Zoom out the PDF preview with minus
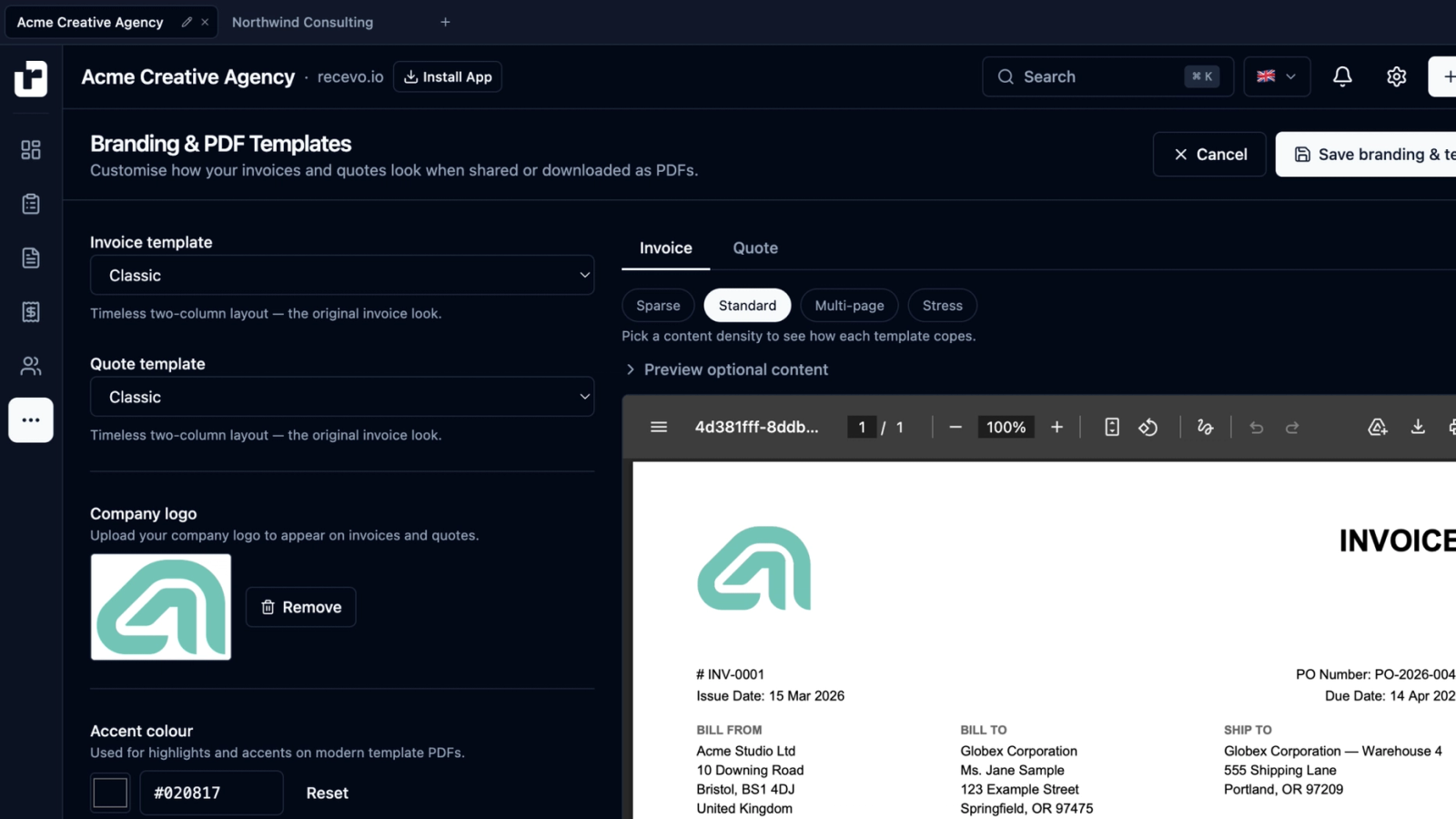Viewport: 1456px width, 819px height. pyautogui.click(x=955, y=427)
